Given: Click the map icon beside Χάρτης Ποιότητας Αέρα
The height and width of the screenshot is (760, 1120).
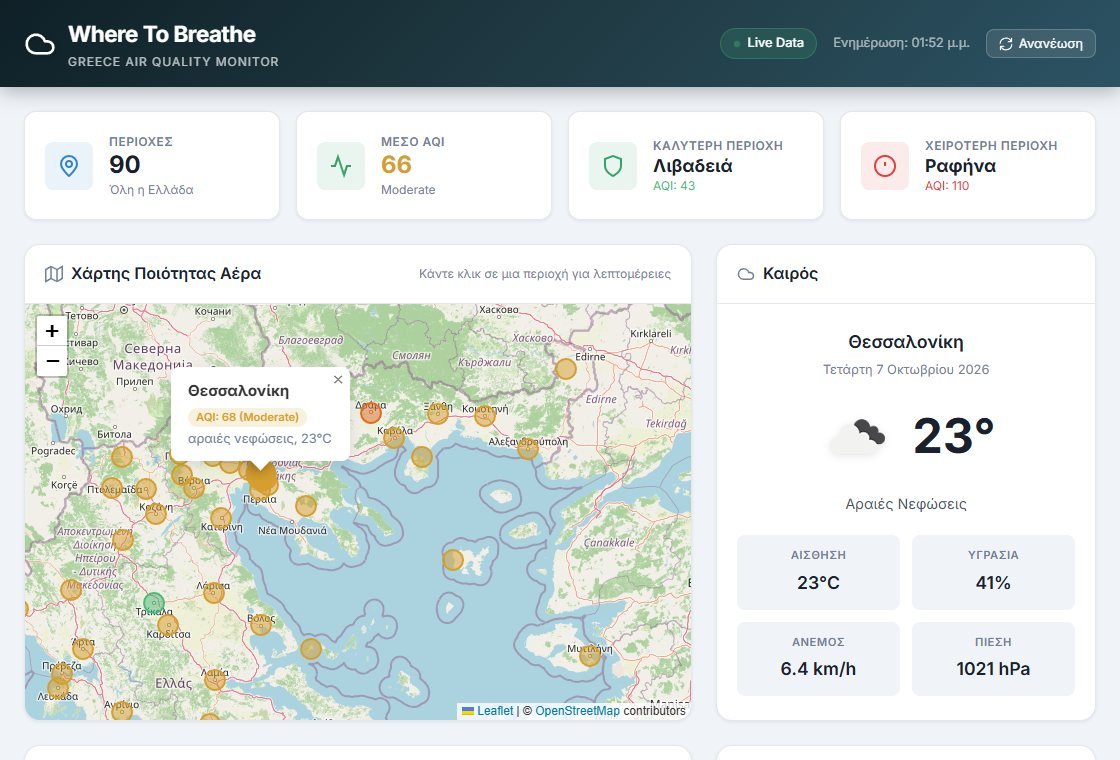Looking at the screenshot, I should pyautogui.click(x=54, y=274).
